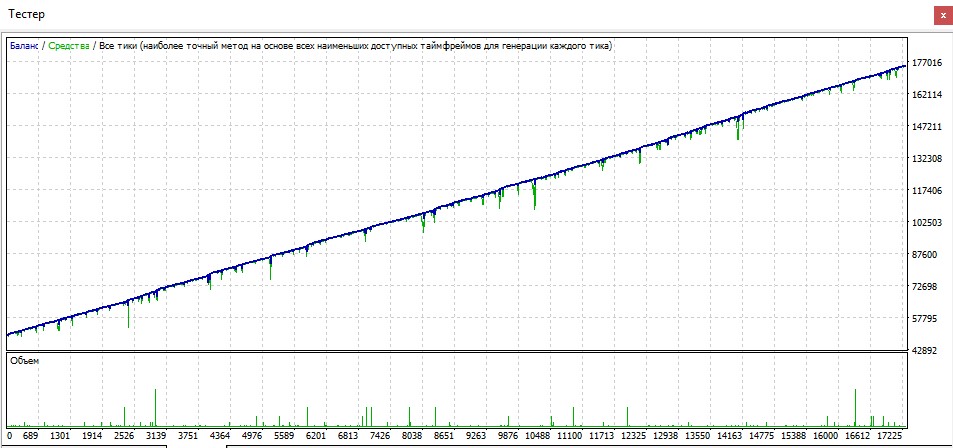Click the 9876 trade number label
The height and width of the screenshot is (448, 953).
click(x=507, y=436)
